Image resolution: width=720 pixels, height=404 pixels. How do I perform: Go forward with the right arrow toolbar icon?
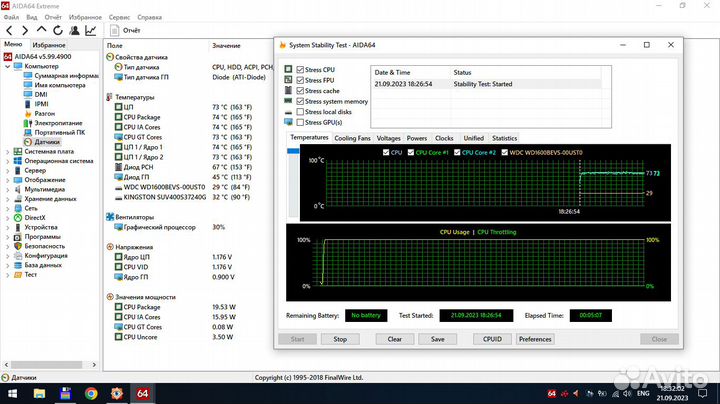(25, 31)
